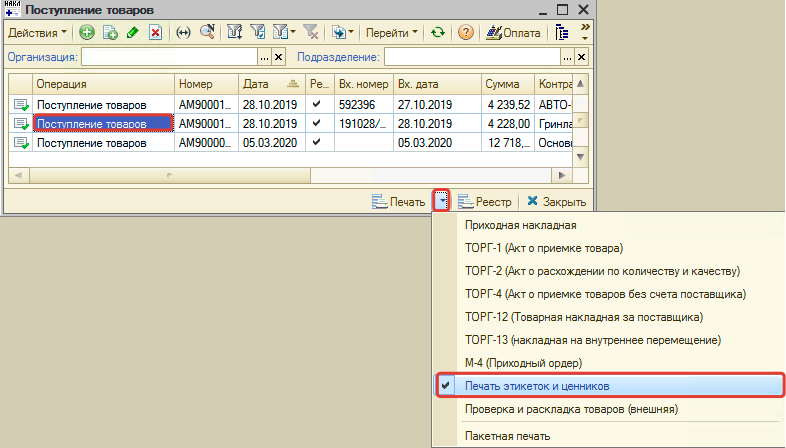Click document icon in row dated 05.03.2020
The image size is (786, 448).
tap(21, 143)
